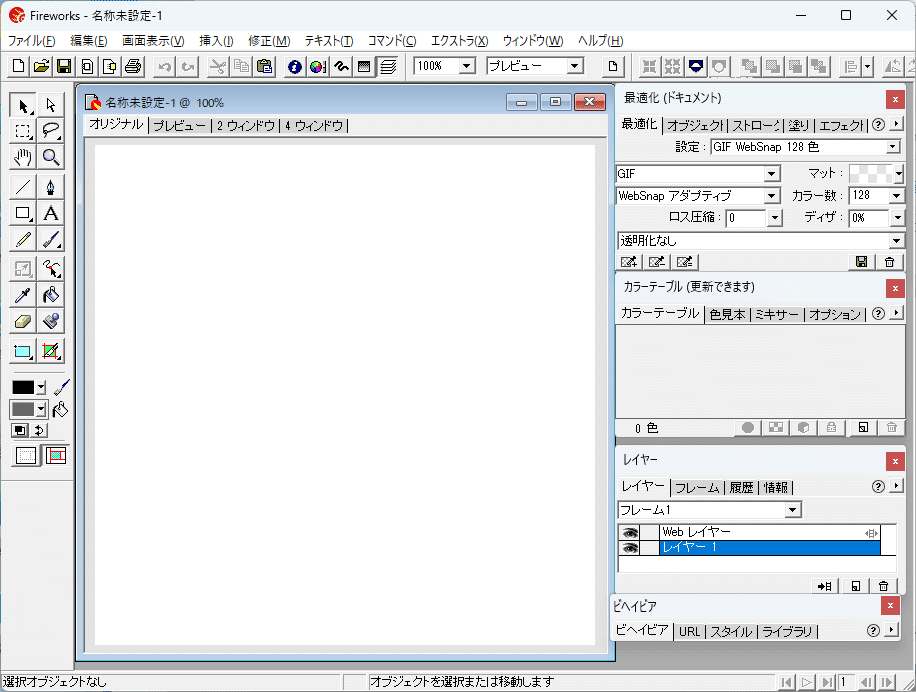Select the Lasso tool
This screenshot has height=692, width=916.
click(x=48, y=130)
